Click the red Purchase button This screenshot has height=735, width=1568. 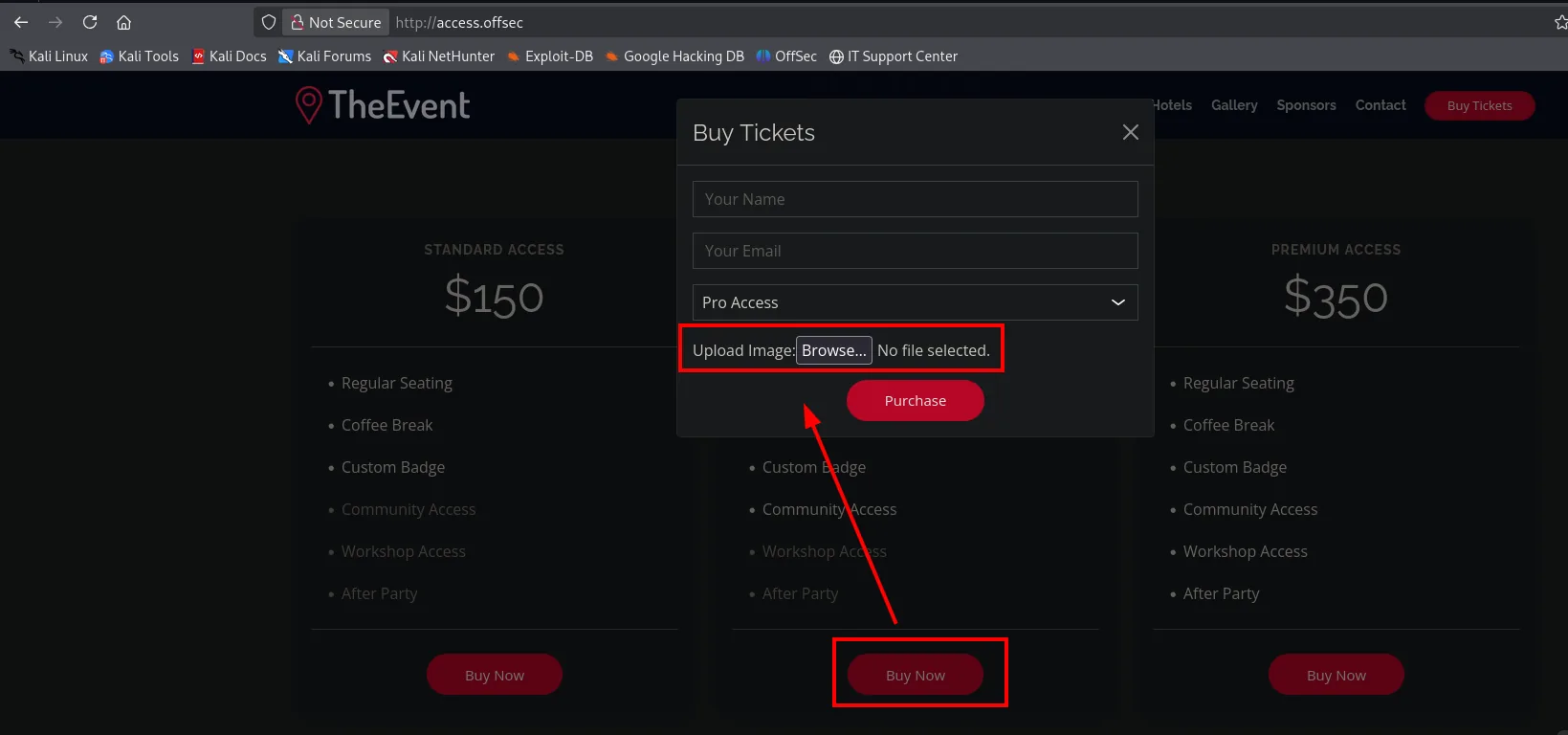(x=915, y=401)
